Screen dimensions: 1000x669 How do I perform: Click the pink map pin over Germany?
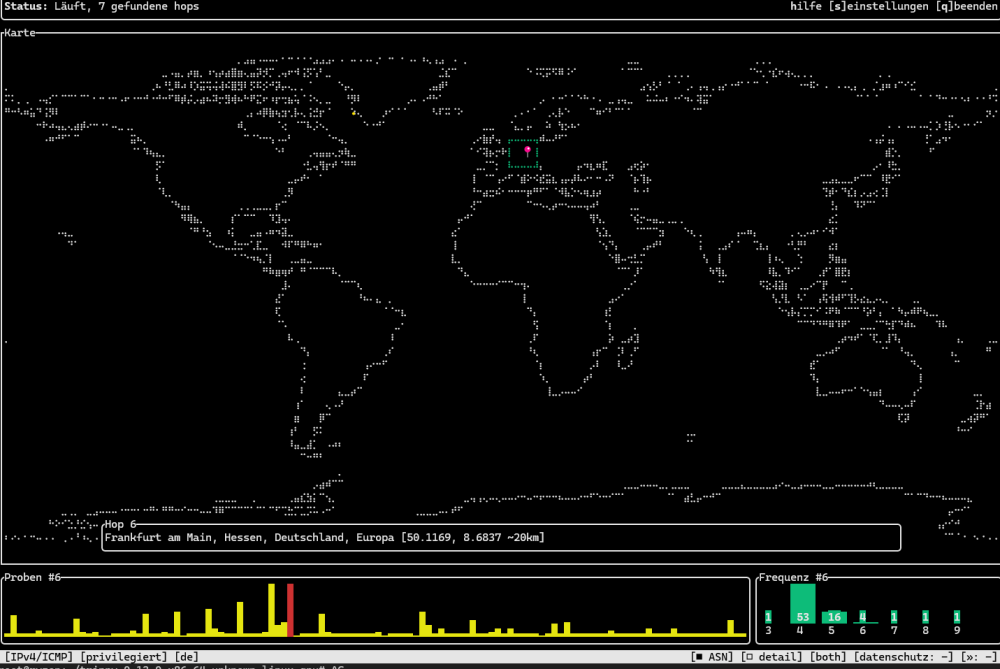point(527,151)
